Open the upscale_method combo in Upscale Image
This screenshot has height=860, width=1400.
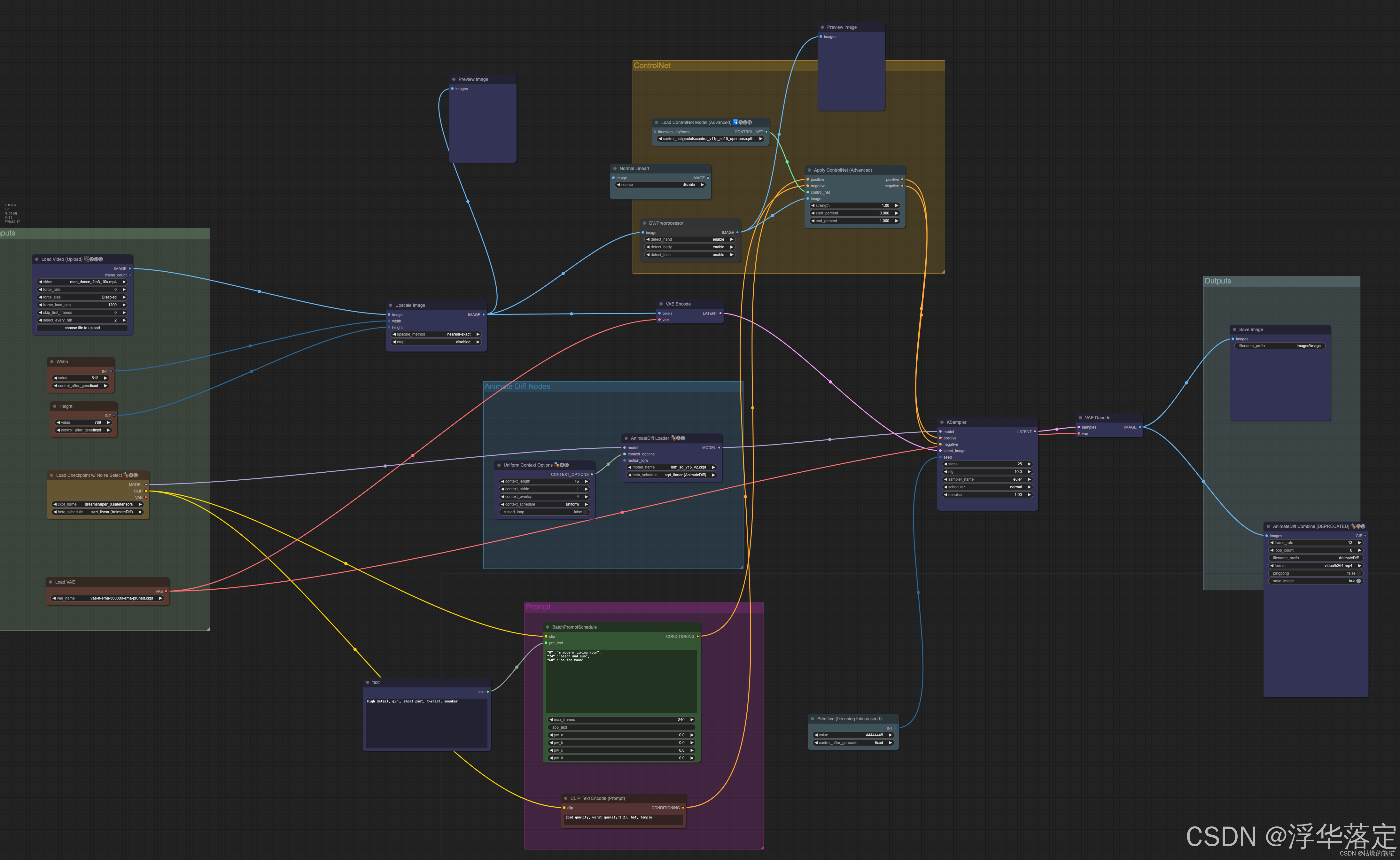click(436, 334)
